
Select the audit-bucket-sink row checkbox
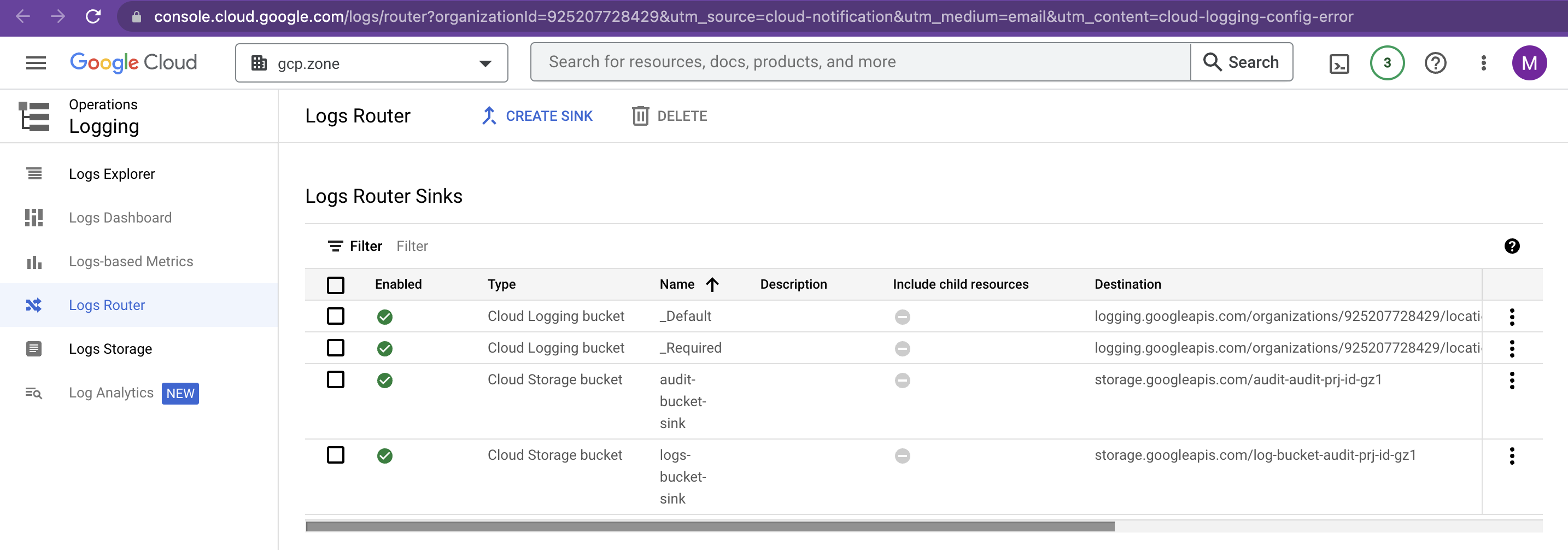pyautogui.click(x=335, y=379)
